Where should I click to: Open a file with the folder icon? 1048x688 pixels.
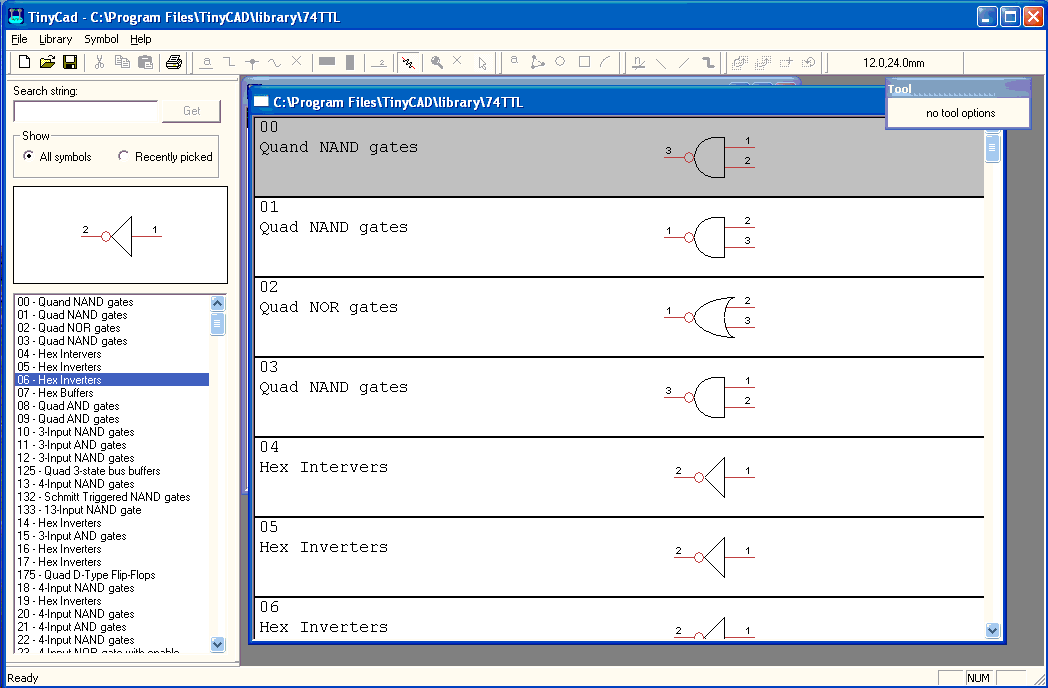tap(47, 63)
